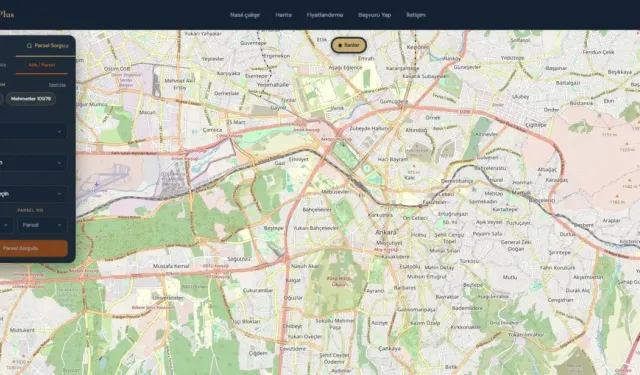Open the İletişim link in the header
The image size is (640, 375).
click(416, 15)
